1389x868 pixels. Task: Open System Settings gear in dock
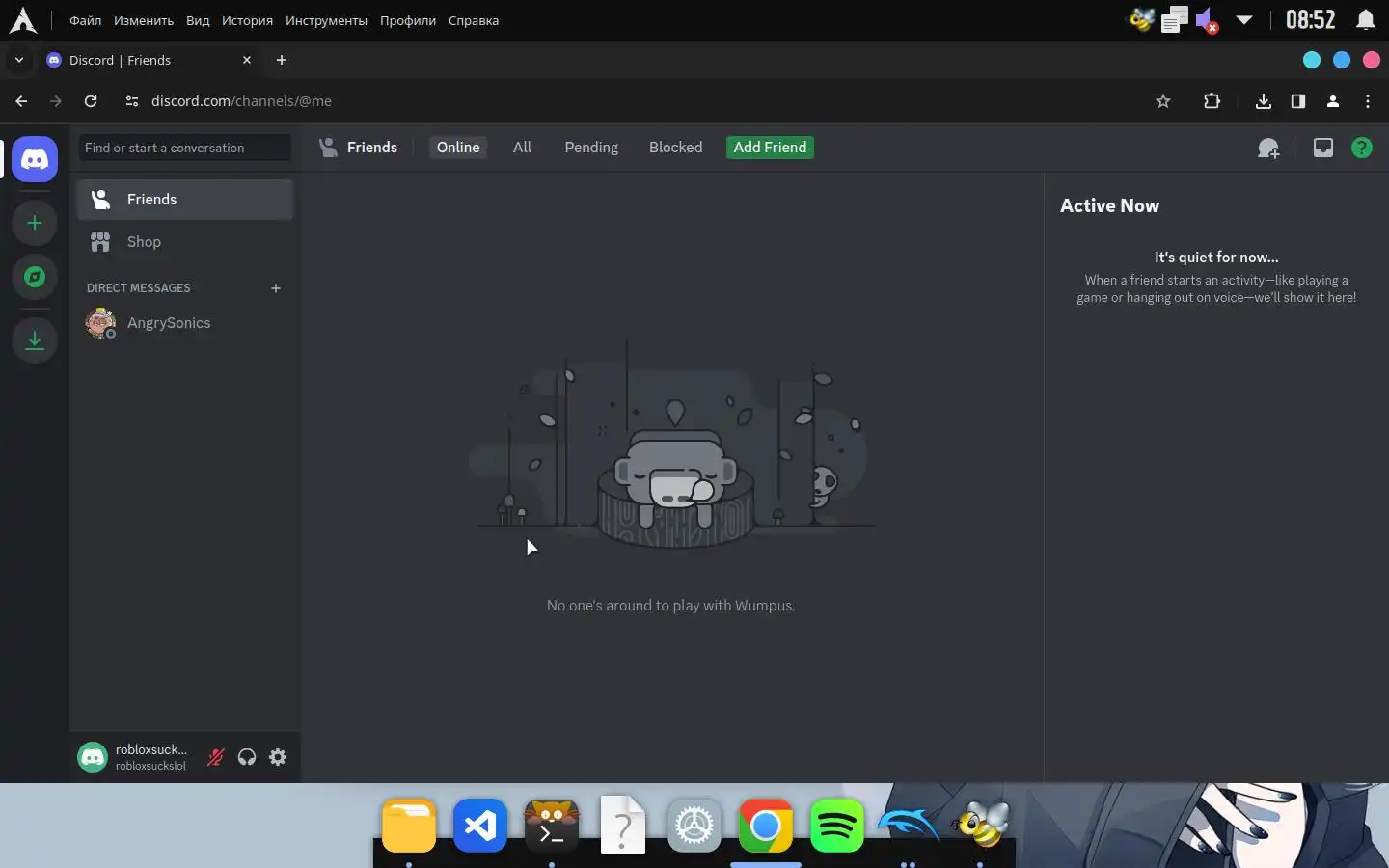point(694,827)
